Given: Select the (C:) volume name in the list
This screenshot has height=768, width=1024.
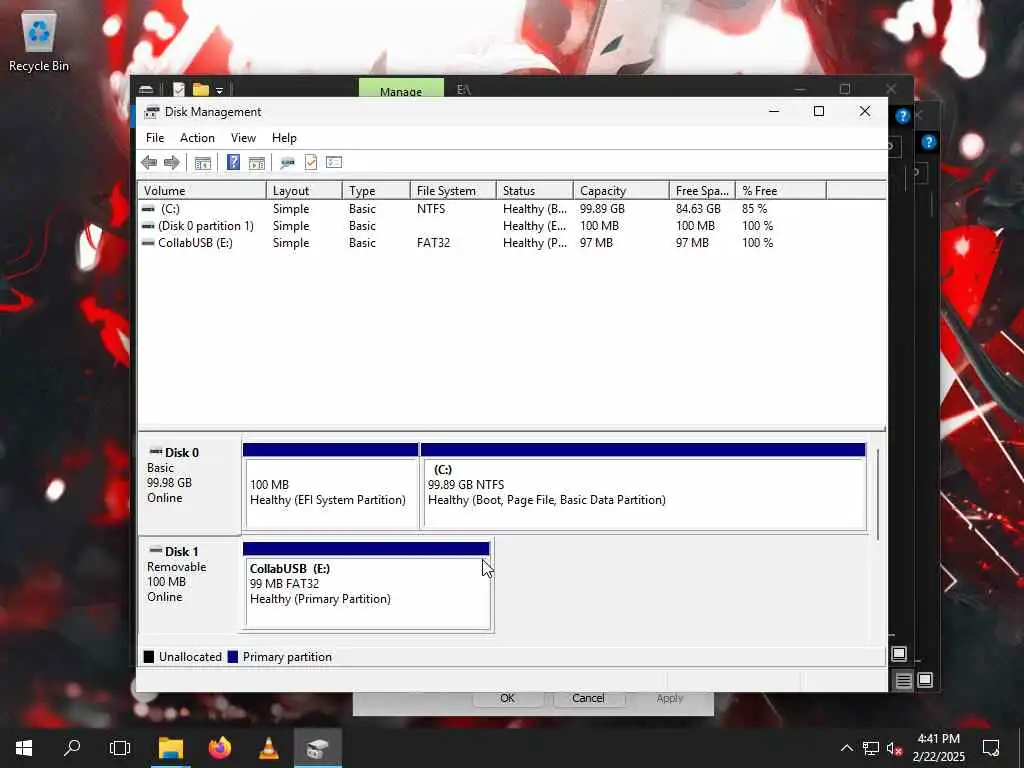Looking at the screenshot, I should [170, 209].
